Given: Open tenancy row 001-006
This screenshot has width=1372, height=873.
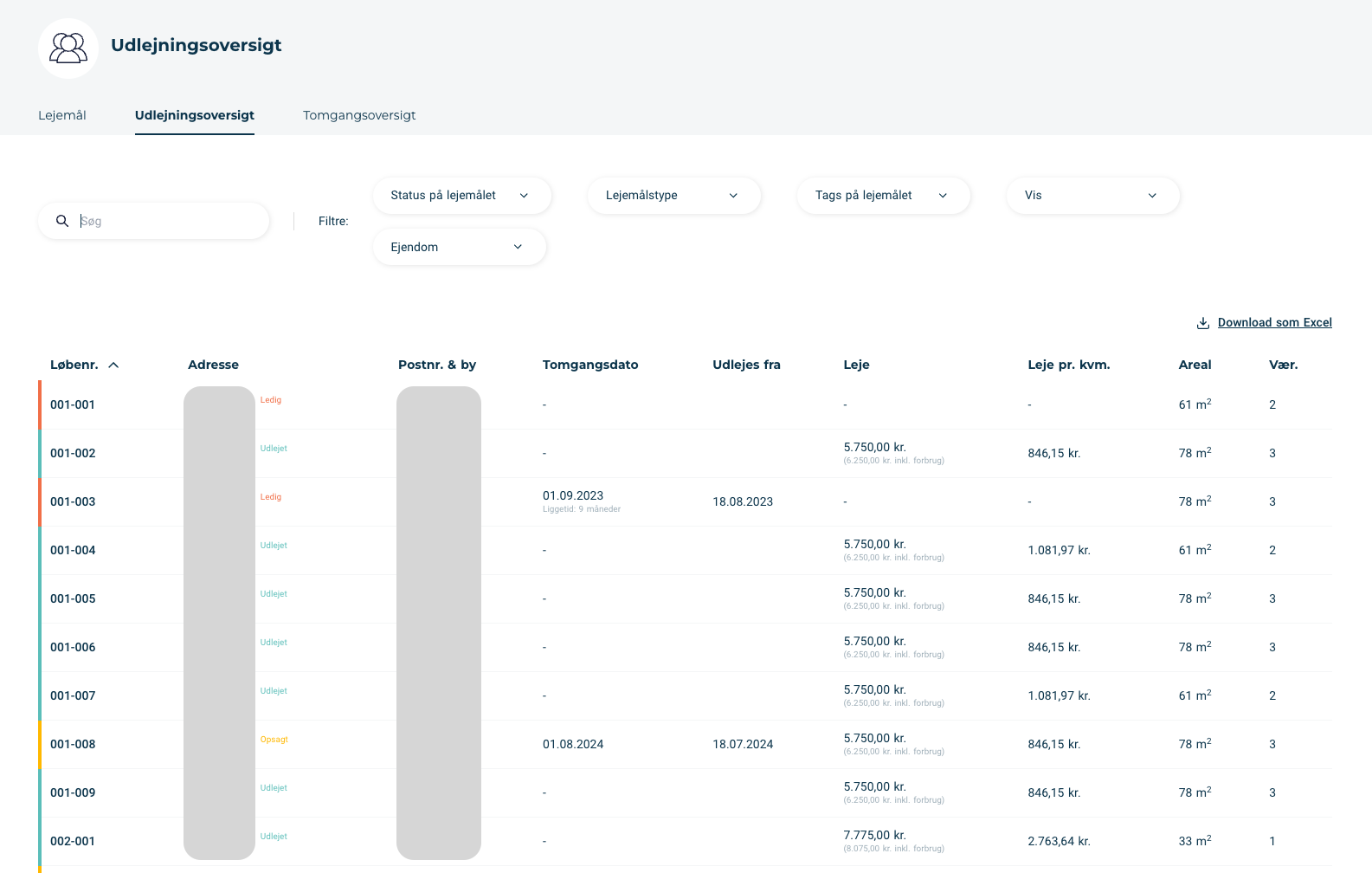Looking at the screenshot, I should [x=685, y=647].
